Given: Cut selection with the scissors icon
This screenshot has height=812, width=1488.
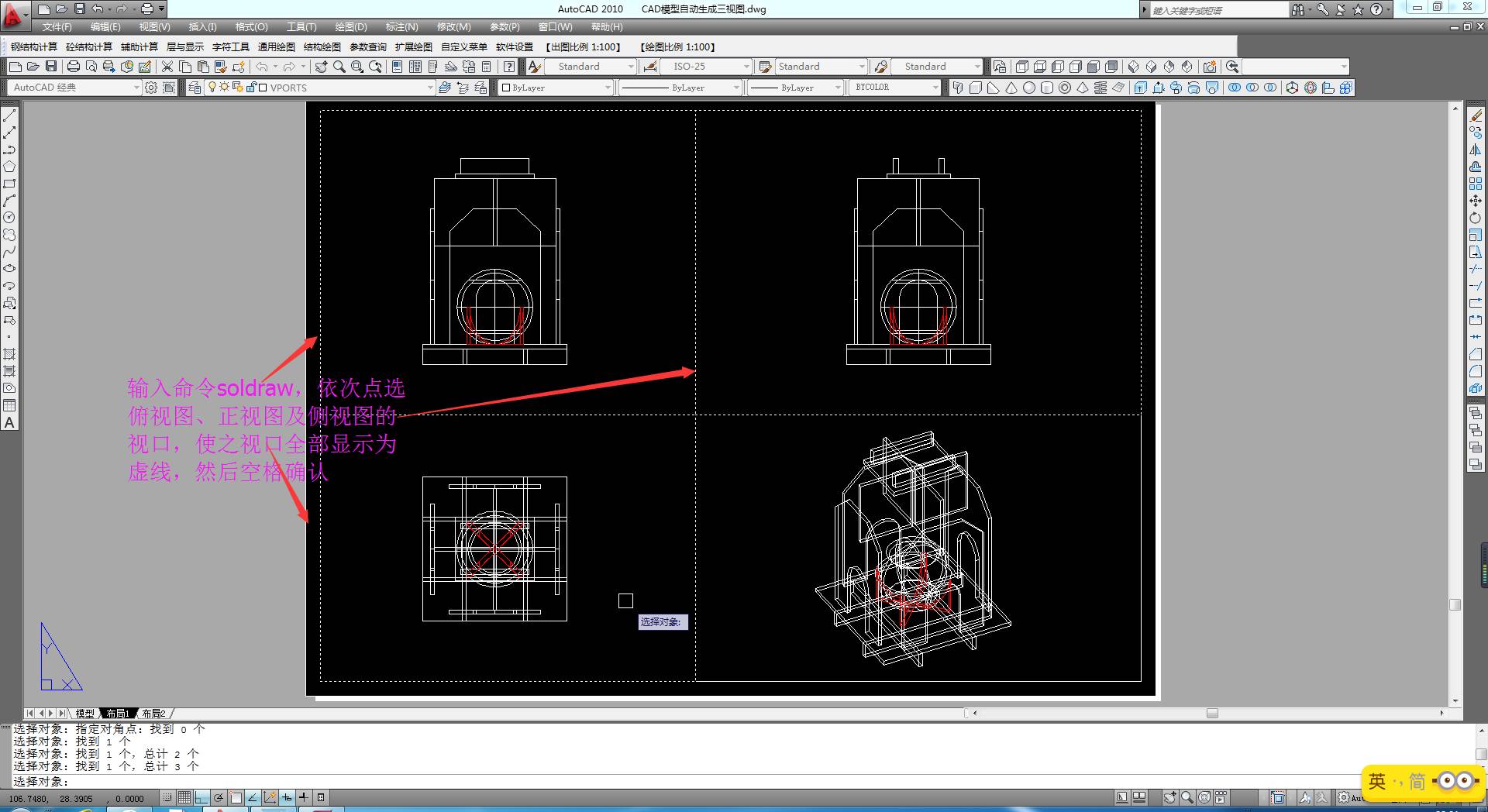Looking at the screenshot, I should tap(167, 67).
